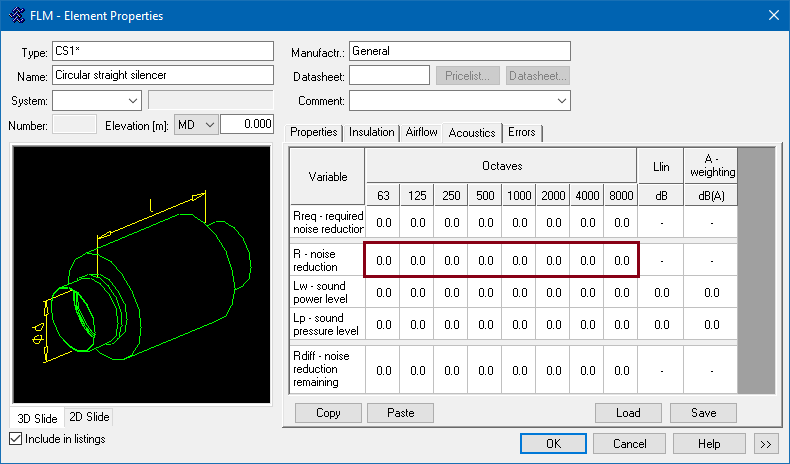Image resolution: width=790 pixels, height=464 pixels.
Task: Select Lp sound pressure level Llin dB cell
Action: click(662, 324)
